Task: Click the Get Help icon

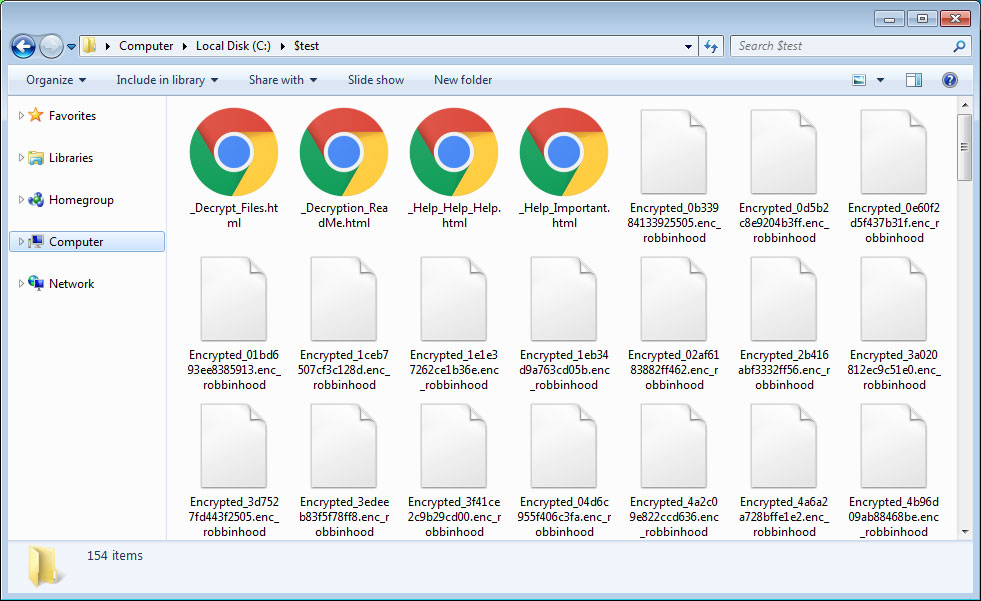Action: 948,79
